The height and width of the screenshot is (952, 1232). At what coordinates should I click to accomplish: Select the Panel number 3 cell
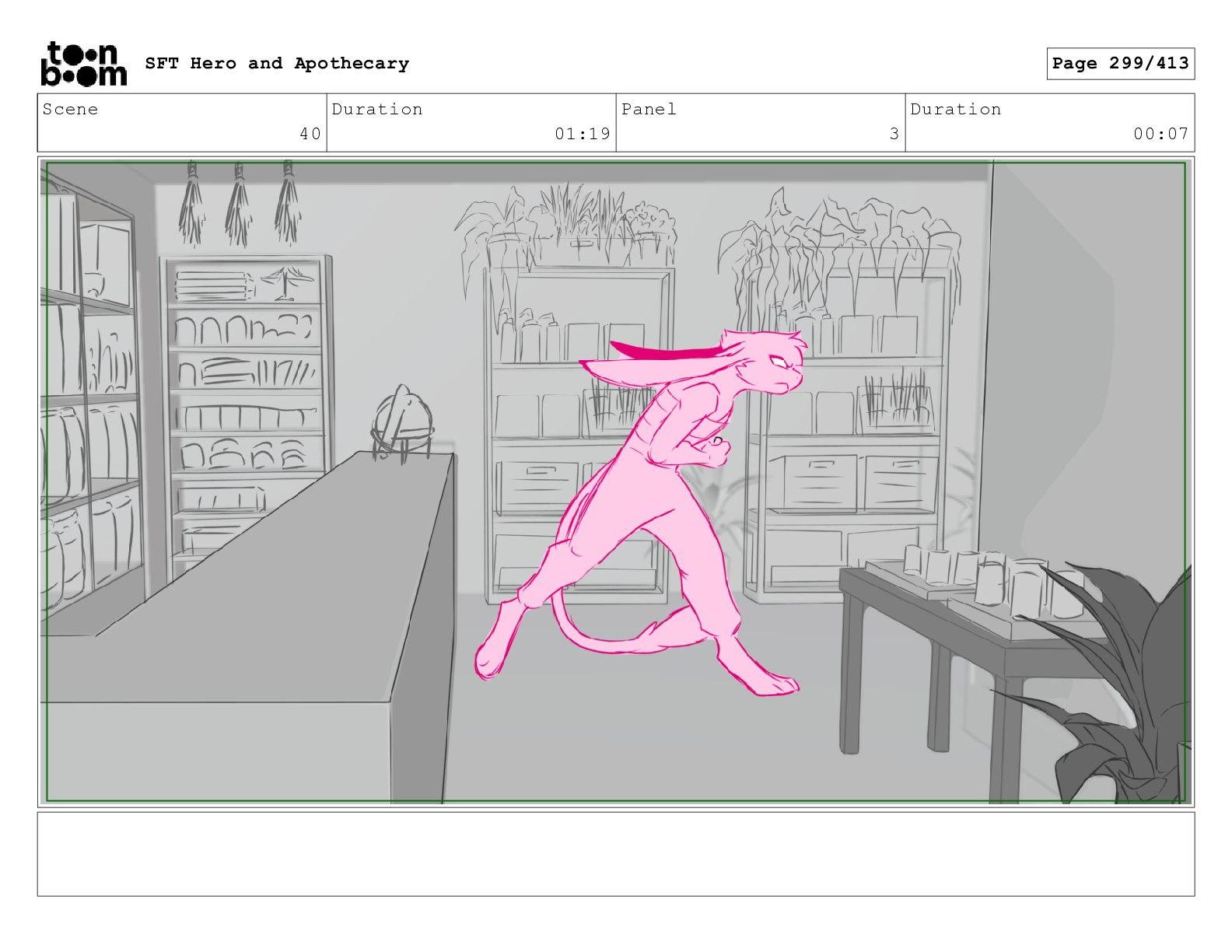click(x=760, y=123)
